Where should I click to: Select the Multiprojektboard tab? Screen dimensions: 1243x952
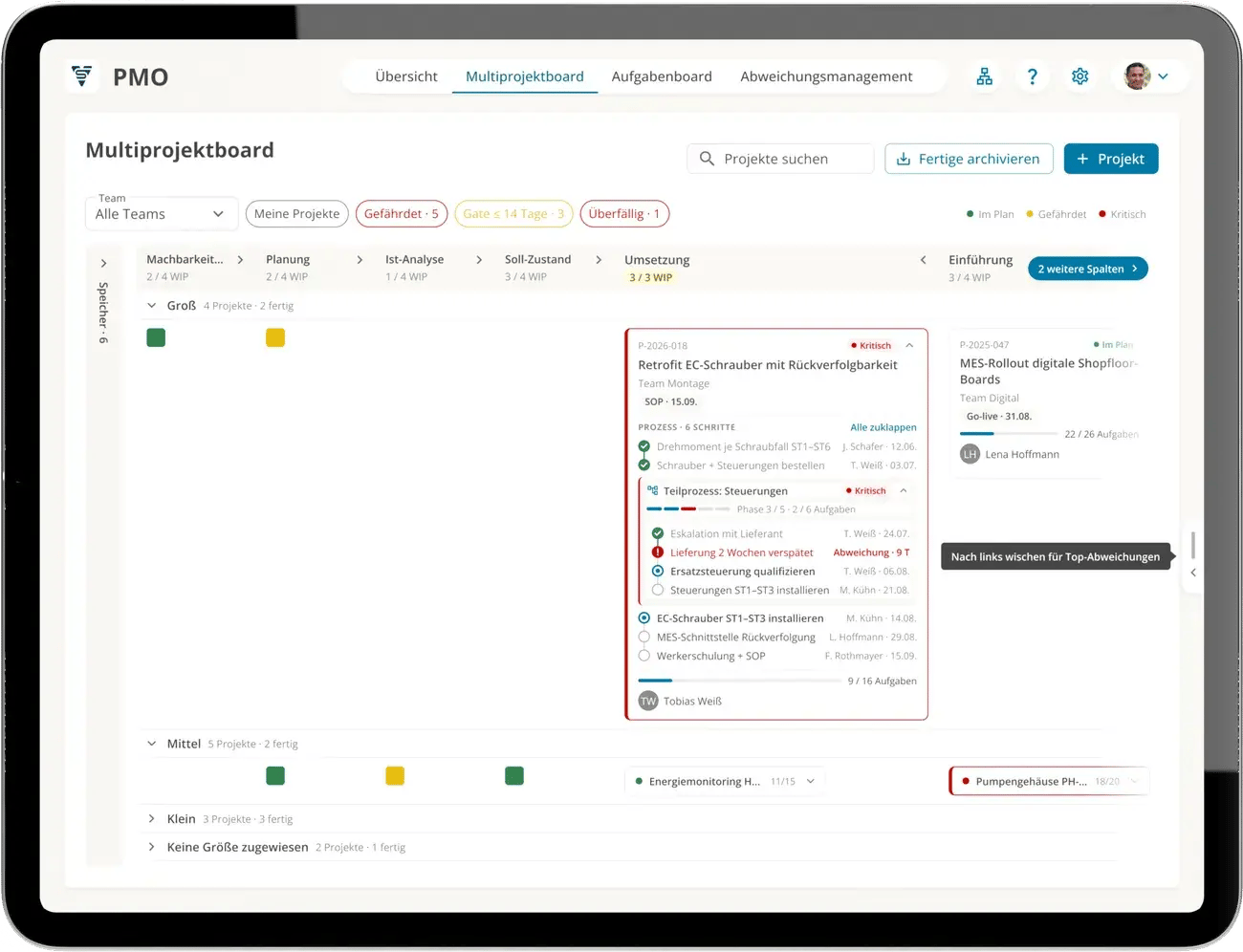(525, 76)
